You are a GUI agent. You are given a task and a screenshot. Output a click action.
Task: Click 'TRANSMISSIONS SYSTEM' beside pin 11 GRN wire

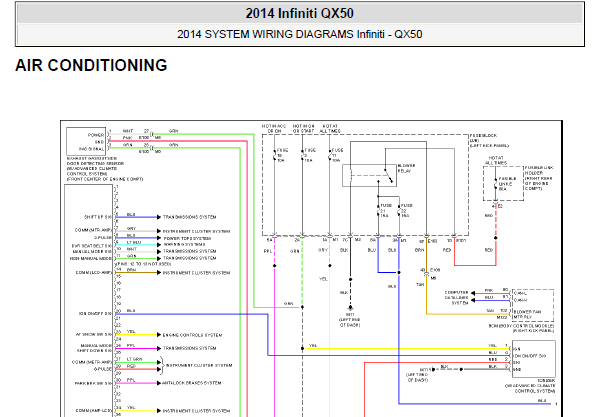pyautogui.click(x=190, y=258)
